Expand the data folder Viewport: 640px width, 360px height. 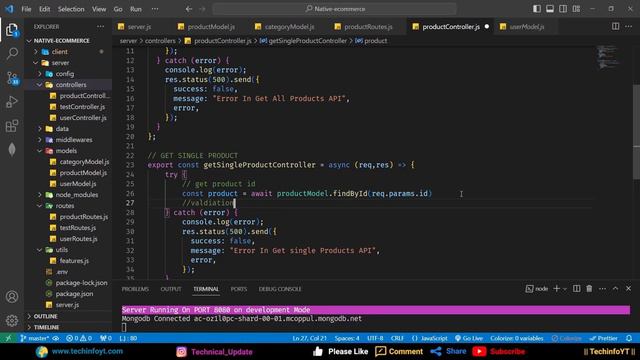point(40,129)
